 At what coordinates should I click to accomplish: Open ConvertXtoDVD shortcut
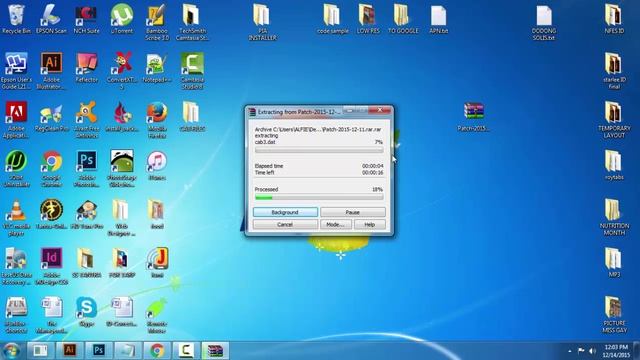pos(122,71)
